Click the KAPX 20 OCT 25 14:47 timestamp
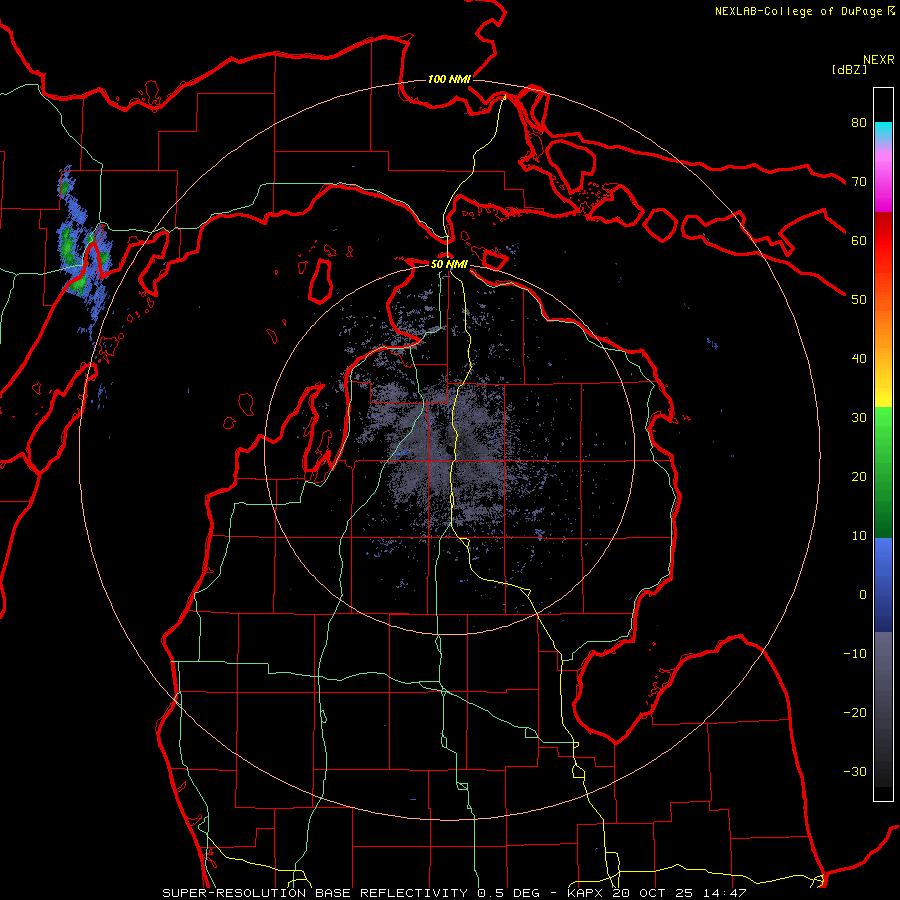900x900 pixels. tap(657, 893)
